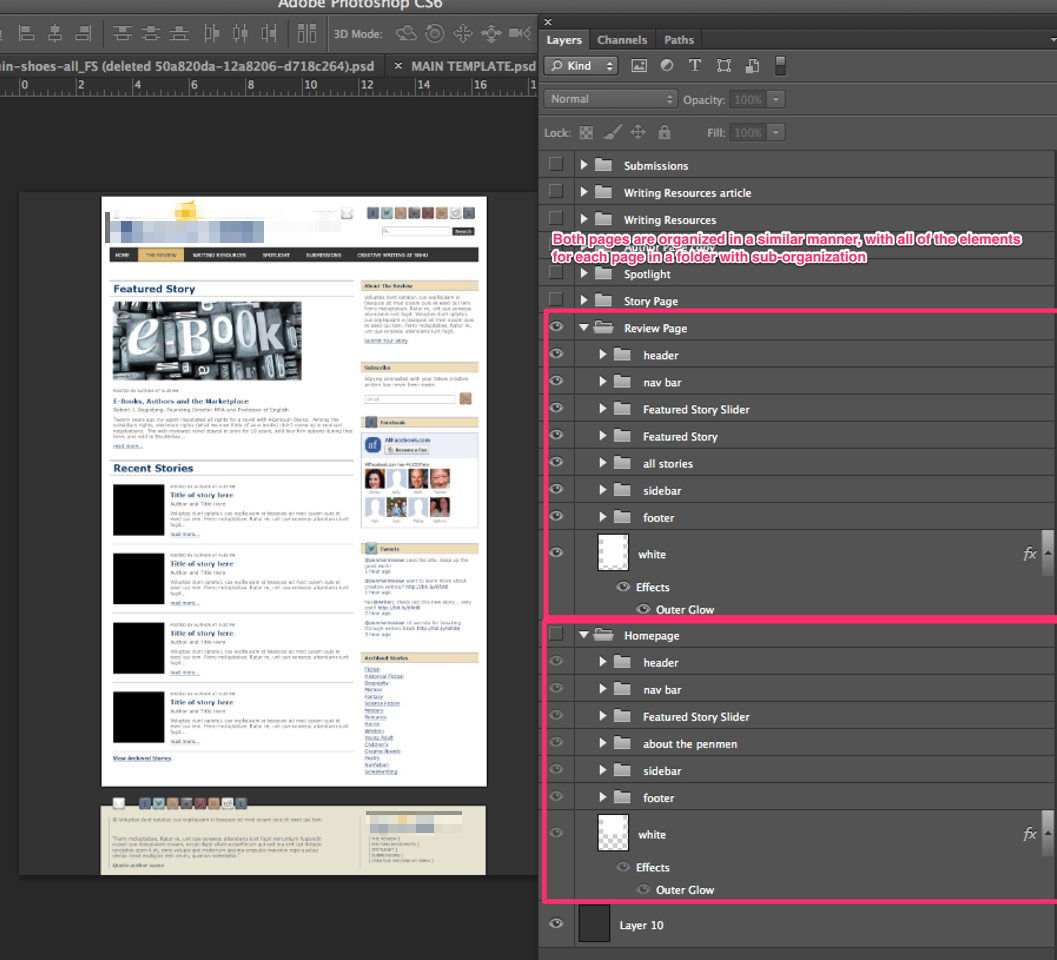Open the Normal blend mode dropdown
The height and width of the screenshot is (960, 1057).
coord(610,99)
